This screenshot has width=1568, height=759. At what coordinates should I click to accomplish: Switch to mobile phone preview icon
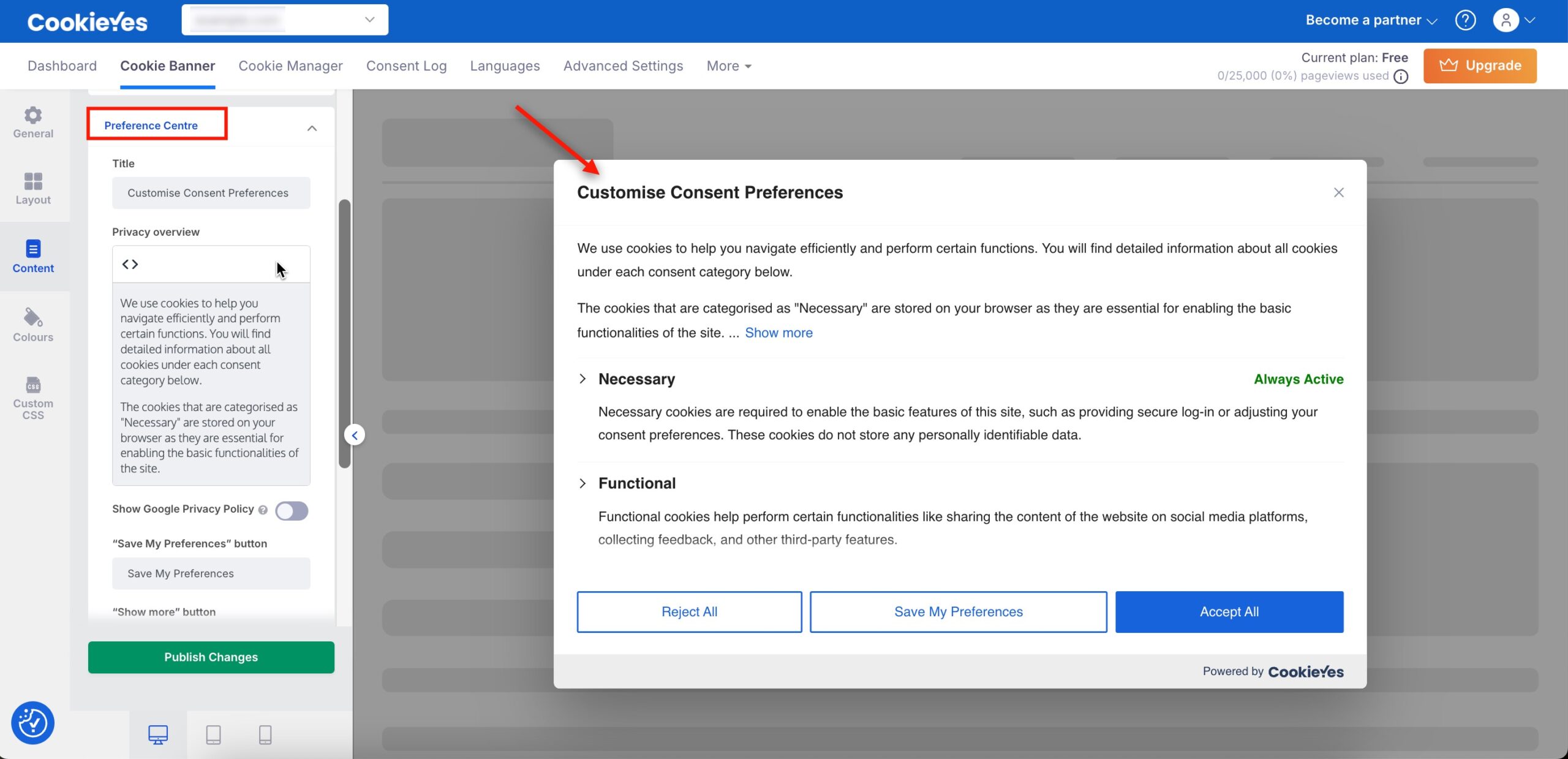click(265, 734)
